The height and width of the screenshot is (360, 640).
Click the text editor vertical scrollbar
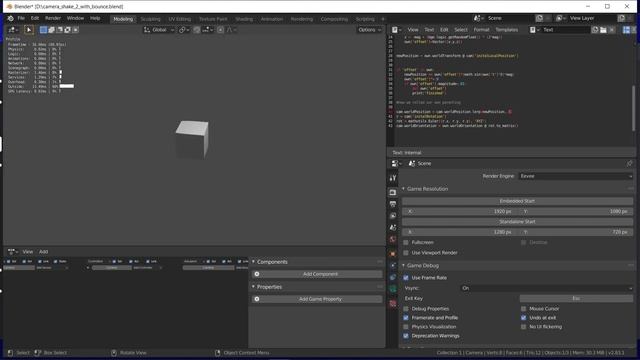(634, 108)
